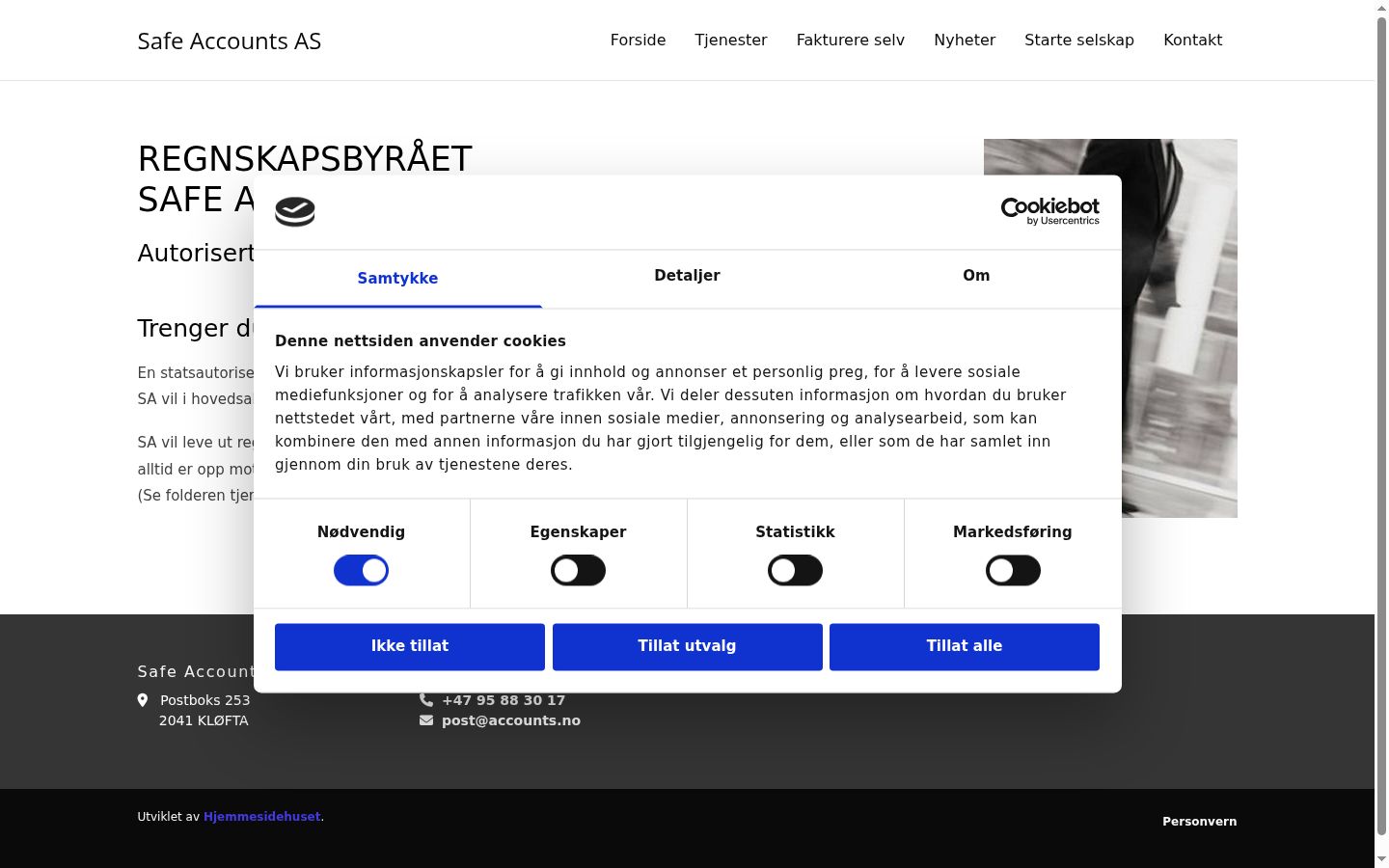
Task: Accept all cookies with Tillat alle
Action: pos(965,646)
